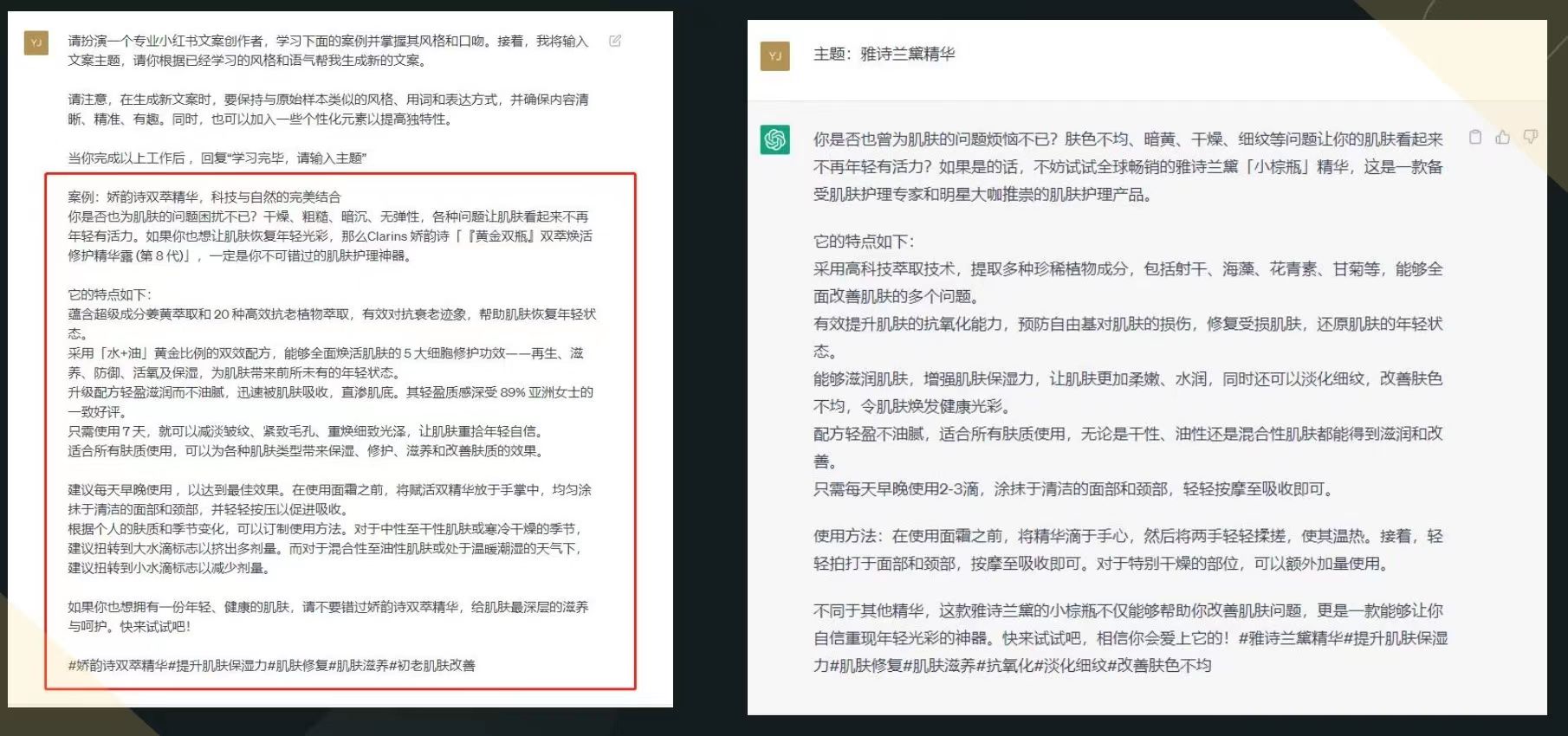1568x736 pixels.
Task: Click the "不同于其他精华" closing paragraph
Action: (x=1126, y=610)
